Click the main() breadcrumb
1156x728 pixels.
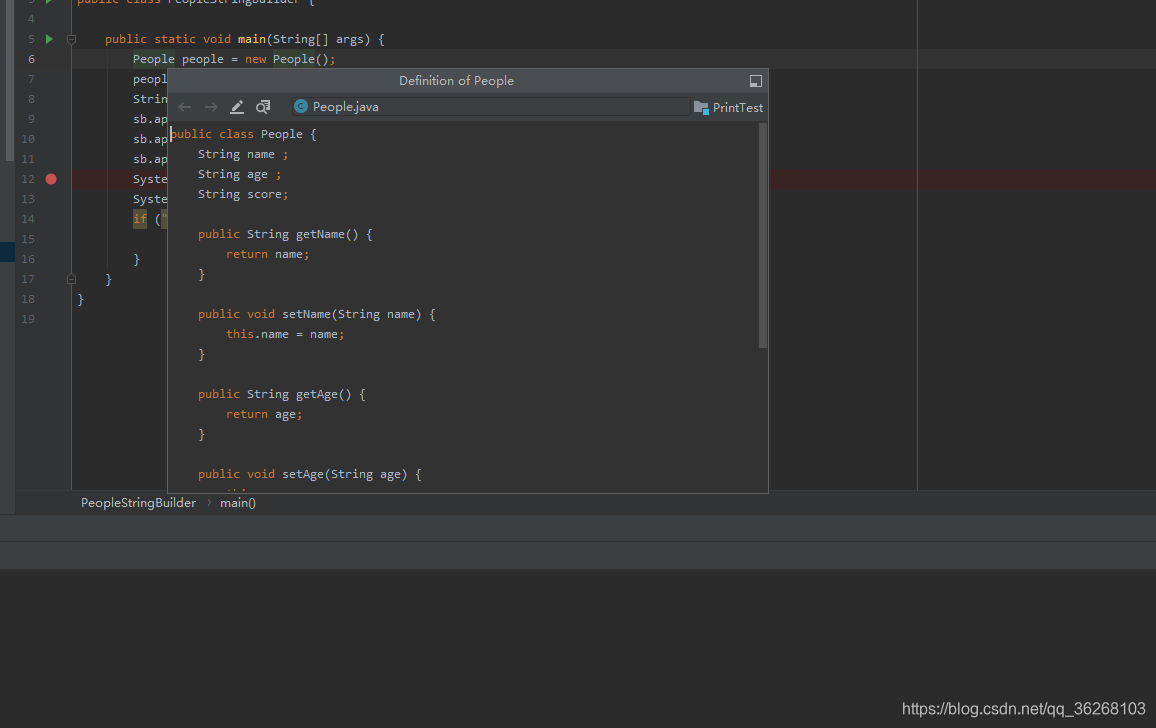coord(237,503)
